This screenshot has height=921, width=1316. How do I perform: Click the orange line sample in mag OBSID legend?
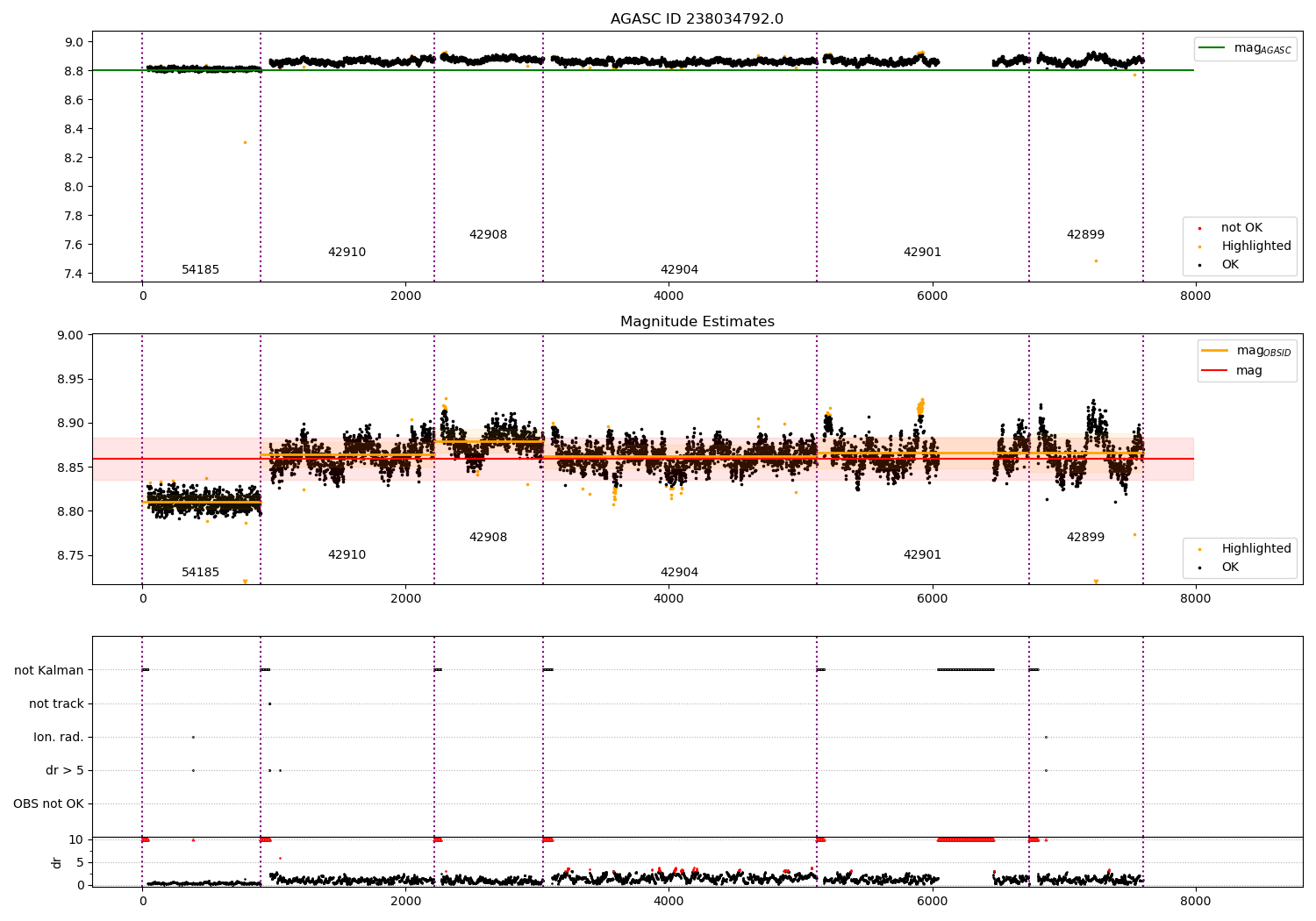click(1215, 351)
